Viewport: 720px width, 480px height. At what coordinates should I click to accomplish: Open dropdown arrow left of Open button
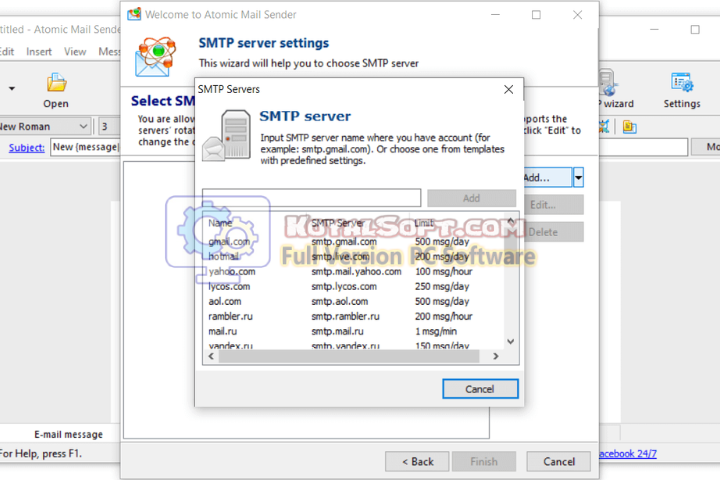(x=12, y=88)
